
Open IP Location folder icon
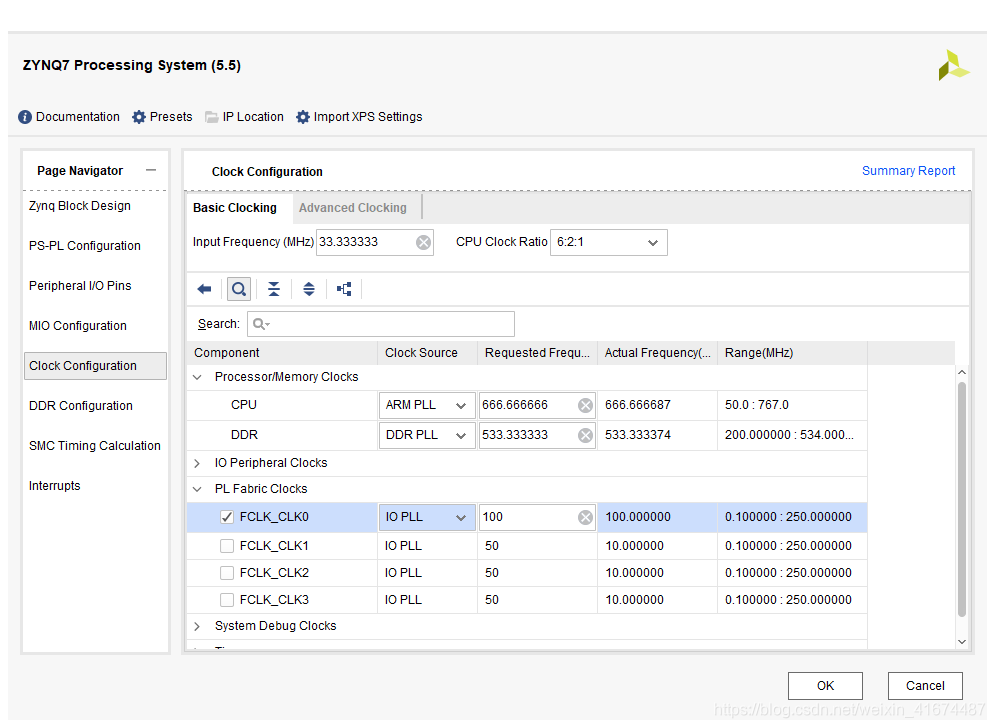[211, 117]
